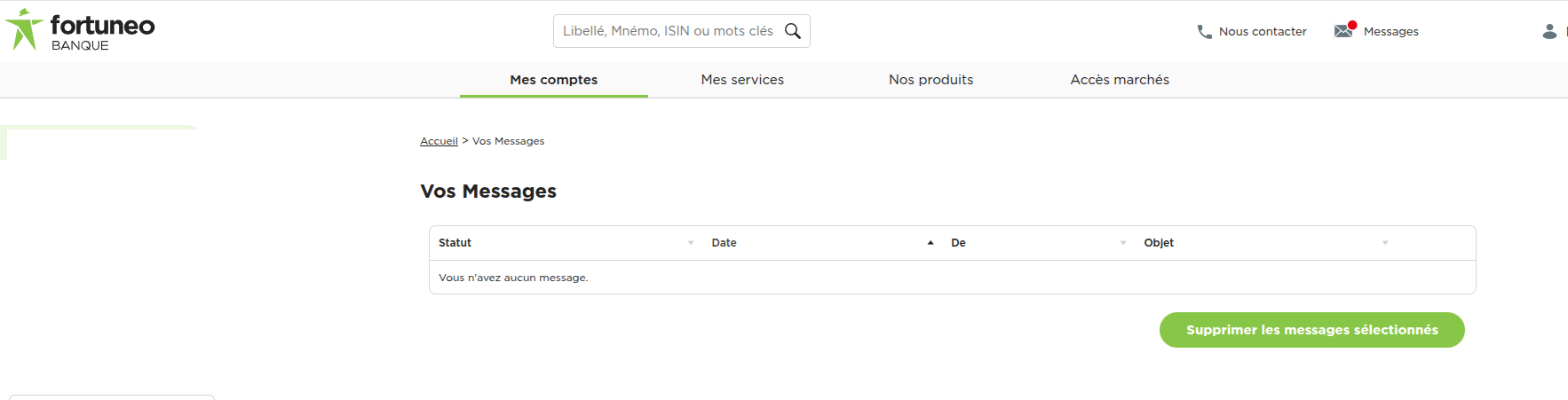1568x400 pixels.
Task: Expand the Statut column sort arrow
Action: (x=691, y=243)
